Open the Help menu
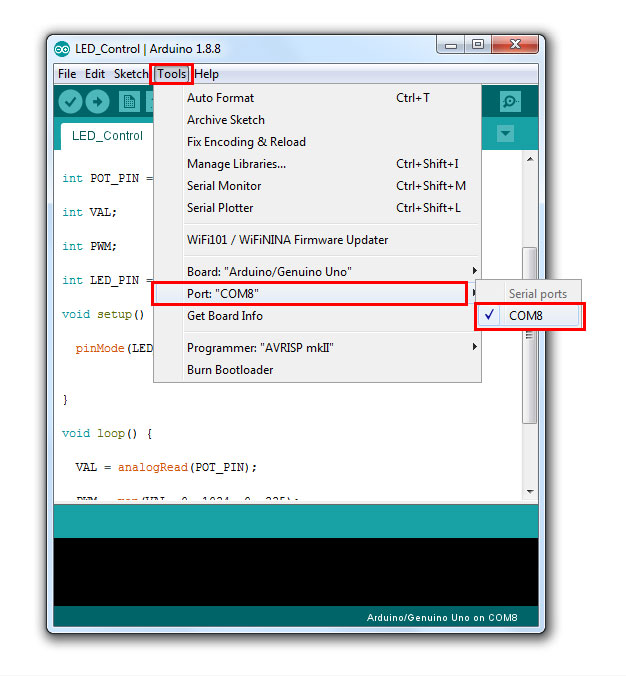 [206, 74]
